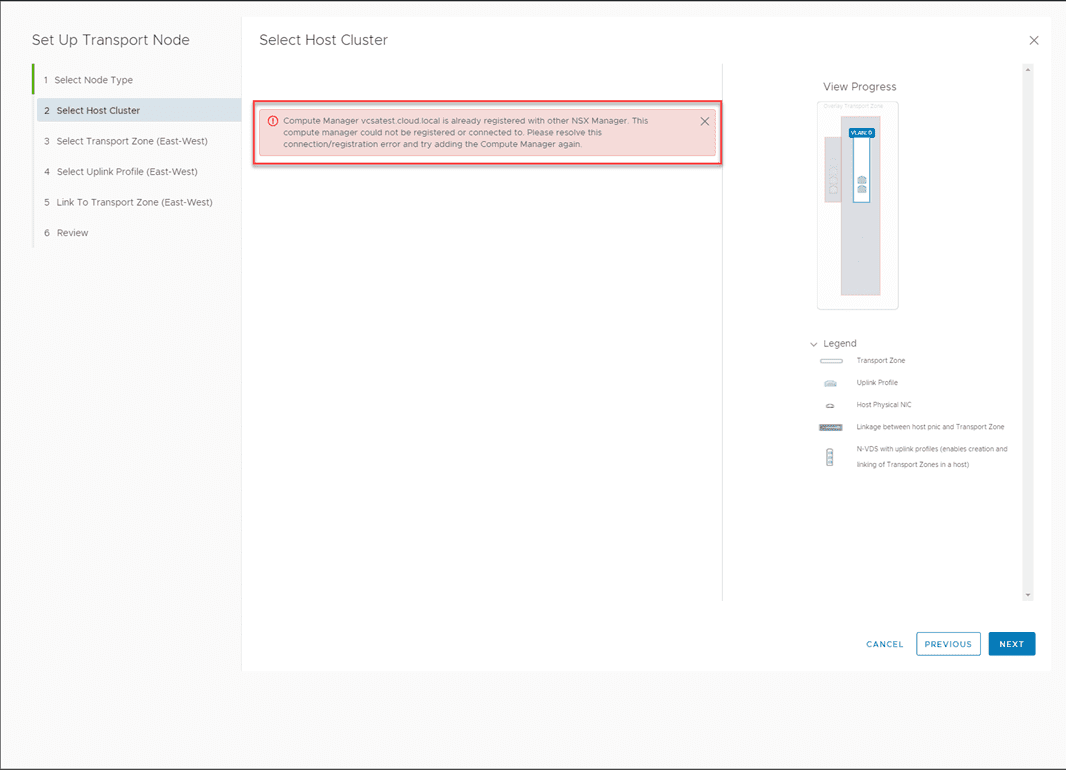1066x770 pixels.
Task: Click the host pnic linkage legend icon
Action: [829, 427]
